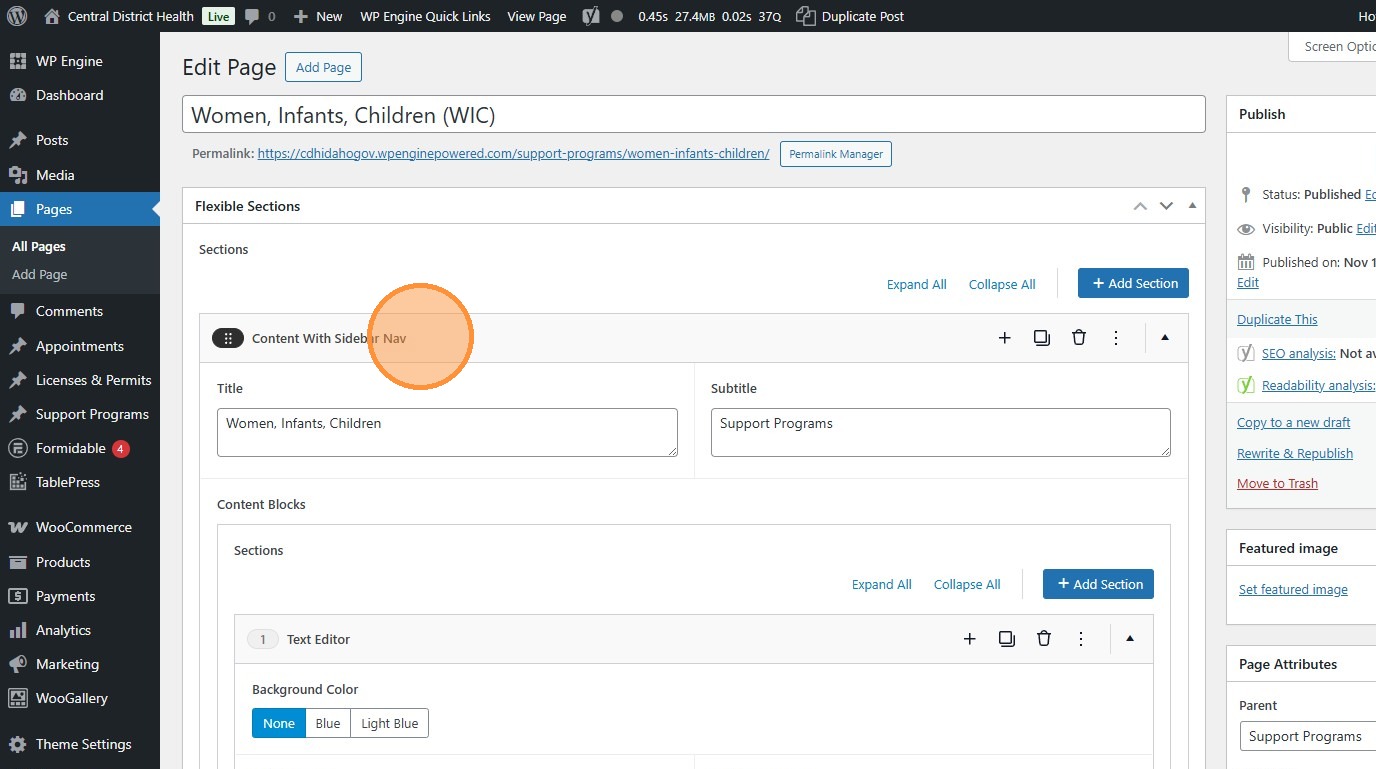Image resolution: width=1376 pixels, height=769 pixels.
Task: Open the New menu in admin bar
Action: point(318,16)
